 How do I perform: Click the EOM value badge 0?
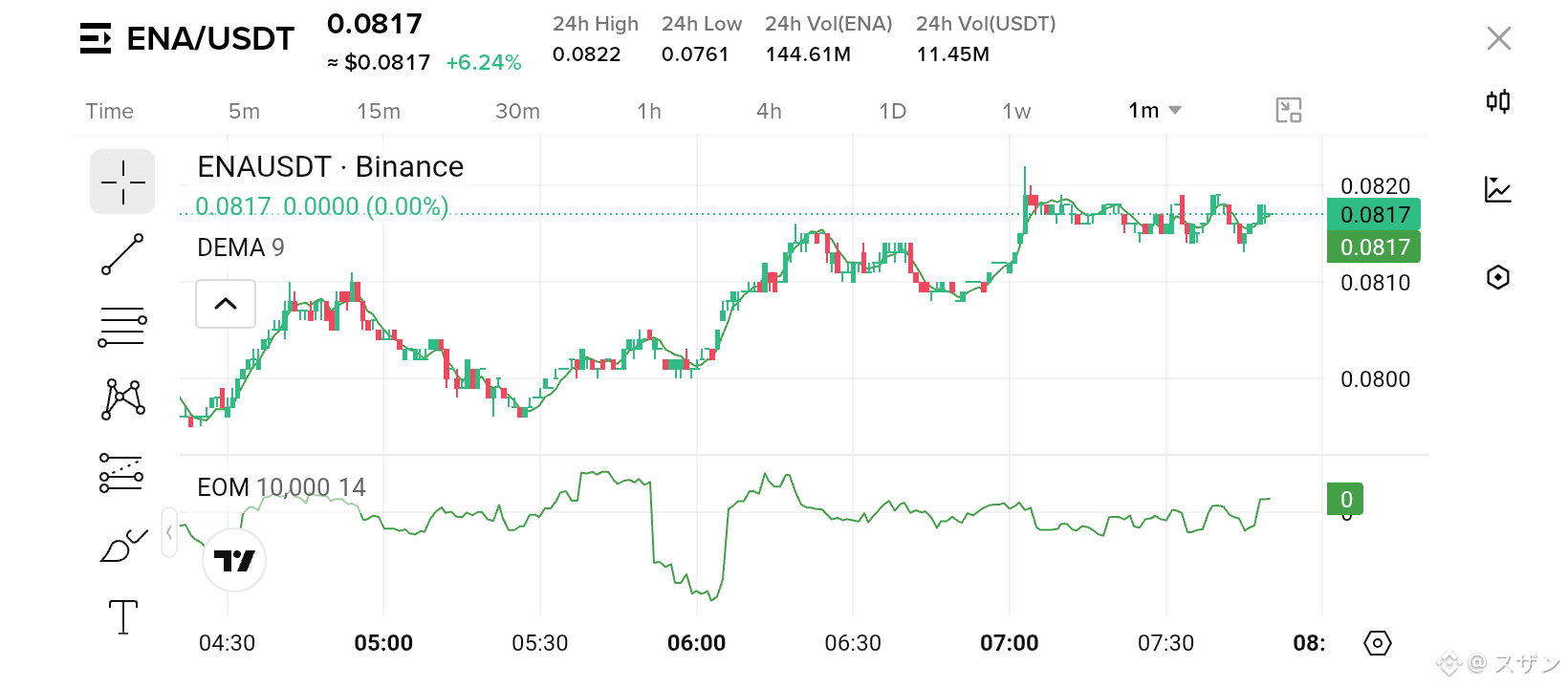point(1345,499)
